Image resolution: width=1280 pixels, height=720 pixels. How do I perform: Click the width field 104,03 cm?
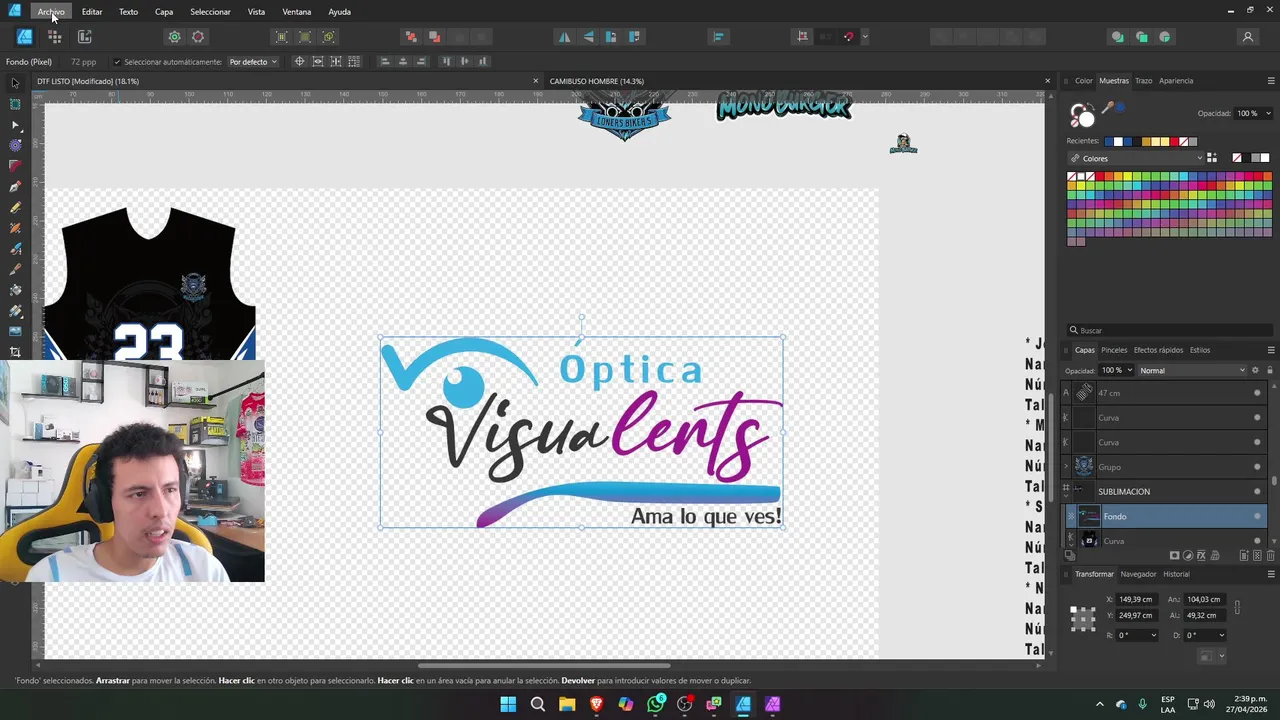pyautogui.click(x=1205, y=599)
